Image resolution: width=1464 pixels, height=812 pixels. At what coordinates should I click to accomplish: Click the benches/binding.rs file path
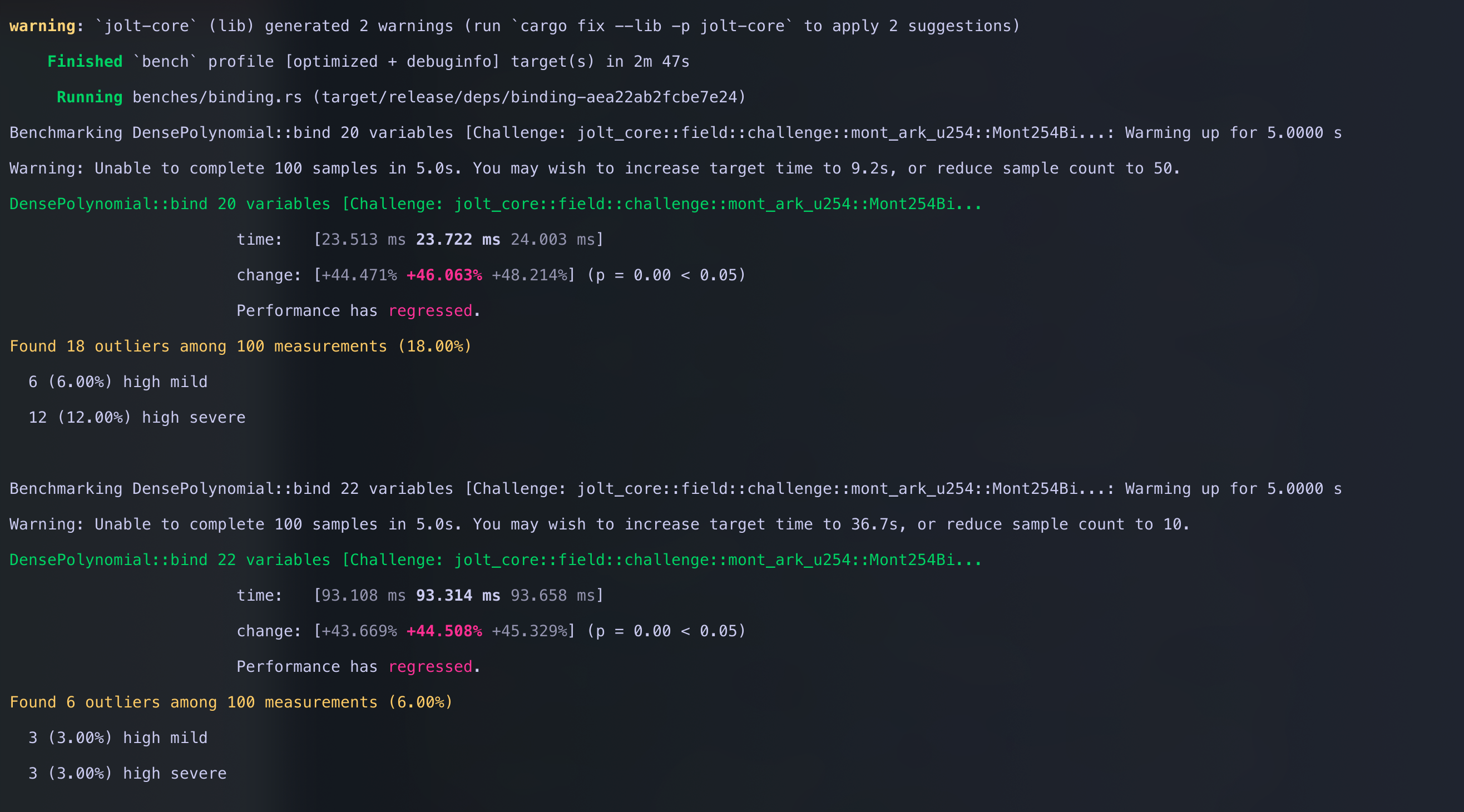[x=216, y=97]
